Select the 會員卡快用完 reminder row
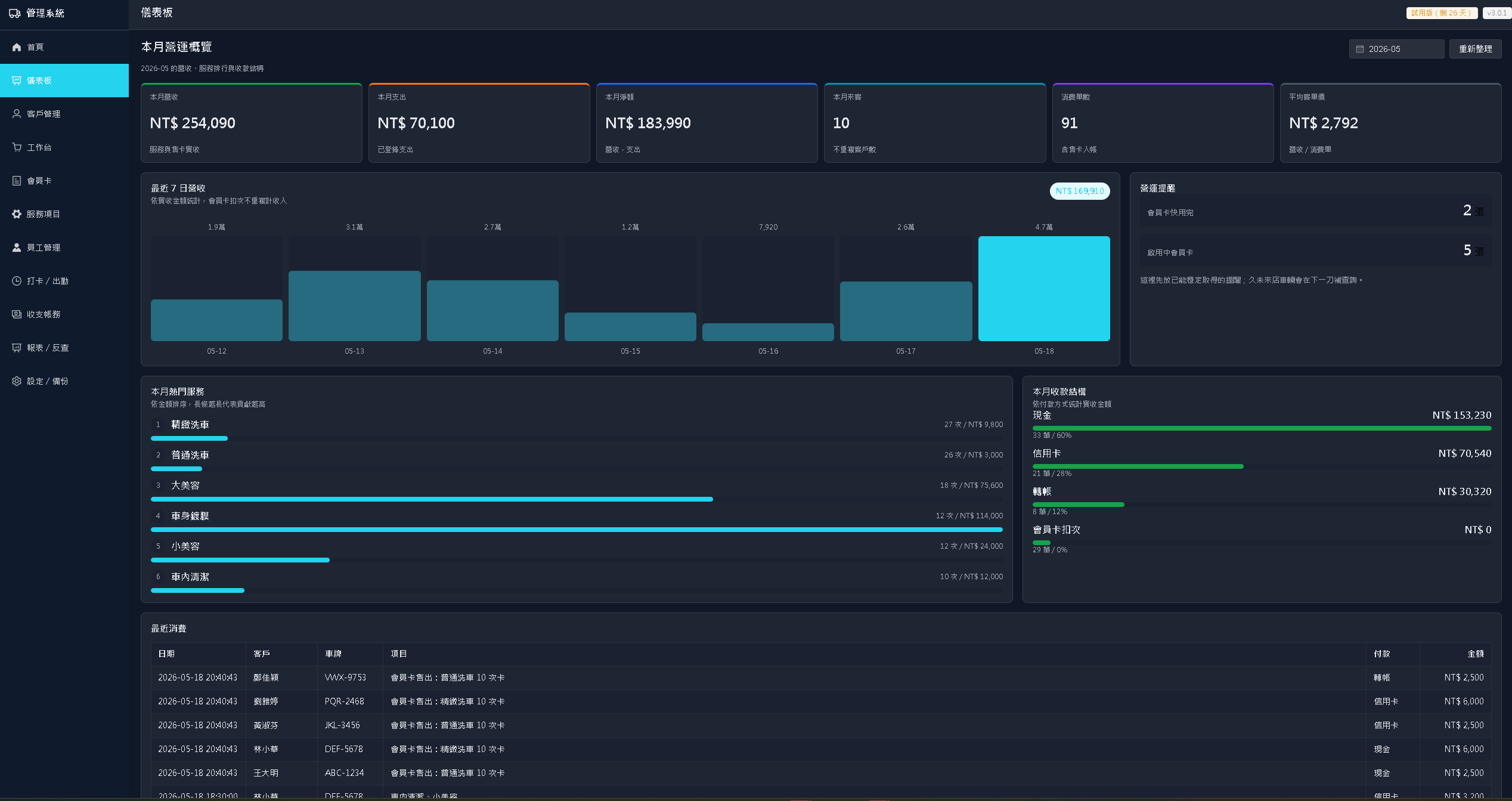1512x801 pixels. coord(1315,211)
